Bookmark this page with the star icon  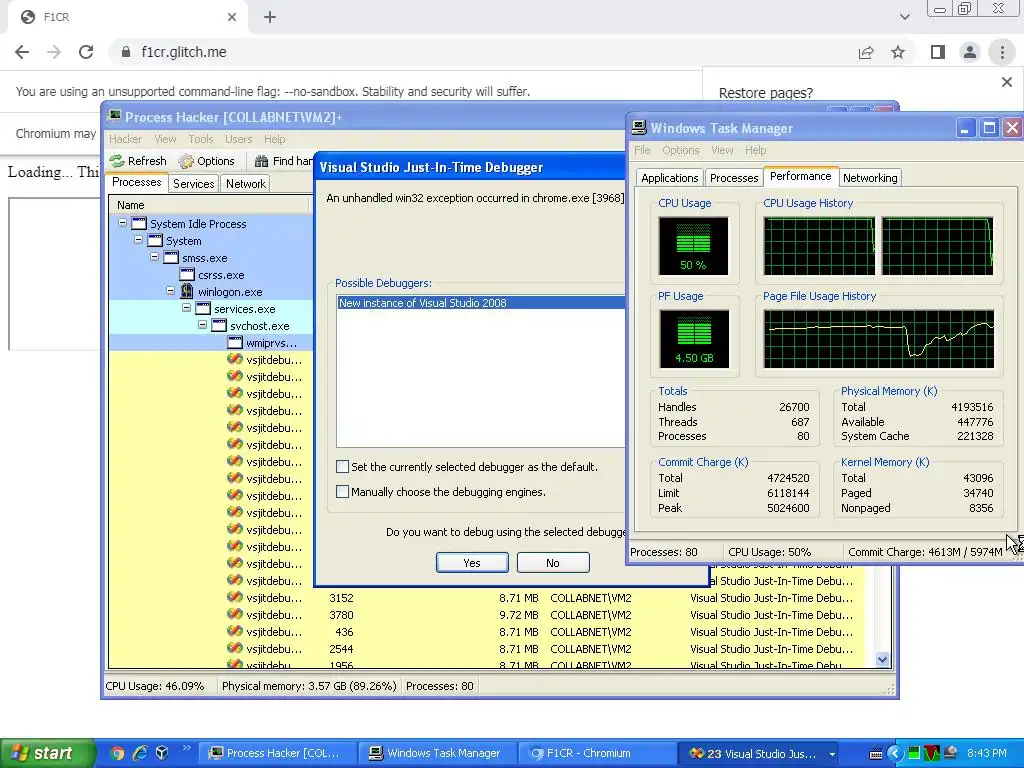tap(898, 52)
